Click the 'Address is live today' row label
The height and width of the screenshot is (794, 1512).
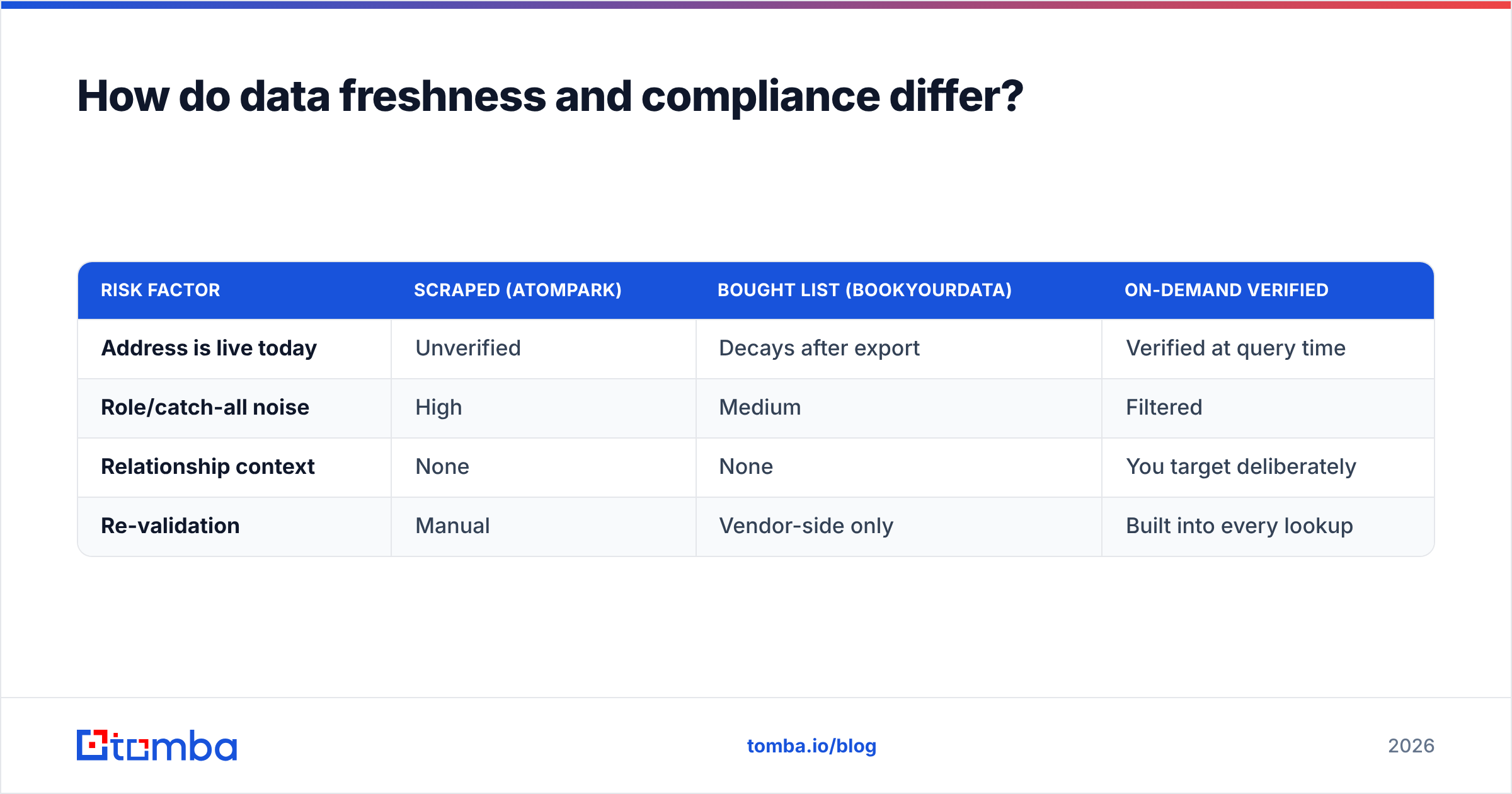tap(209, 348)
